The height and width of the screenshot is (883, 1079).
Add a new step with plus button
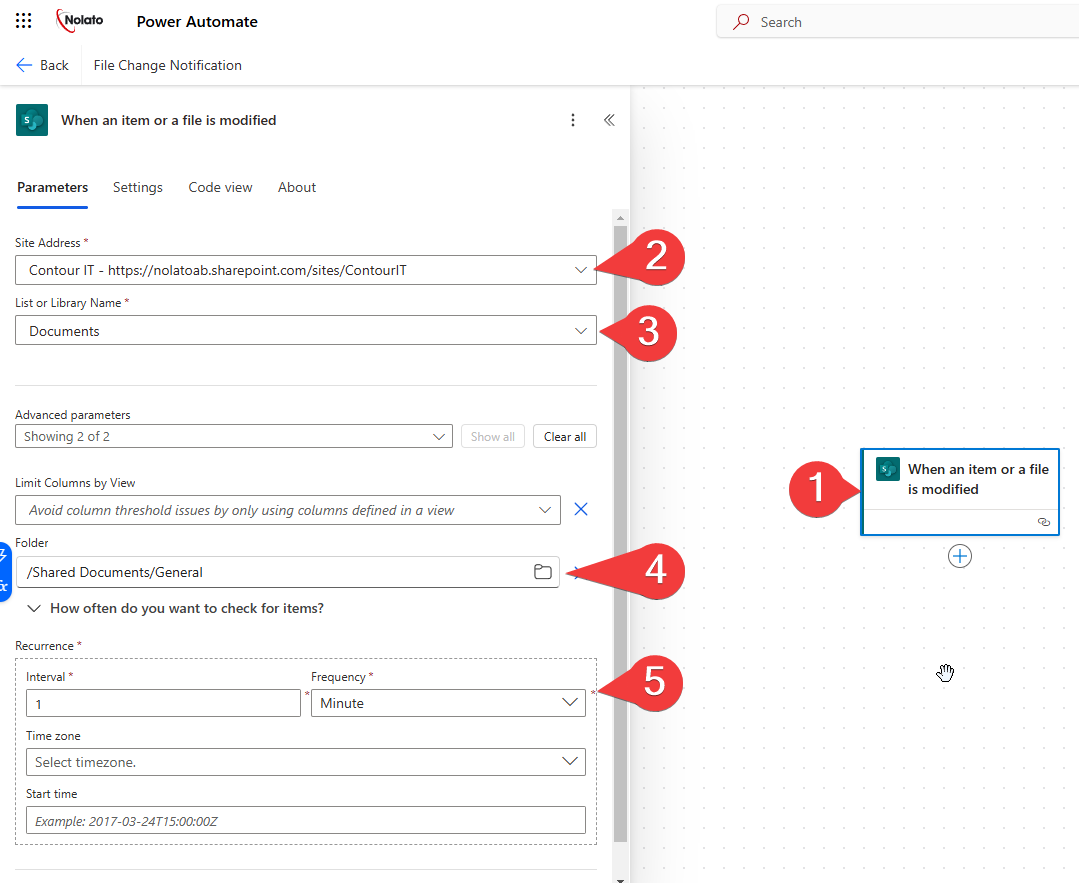960,556
